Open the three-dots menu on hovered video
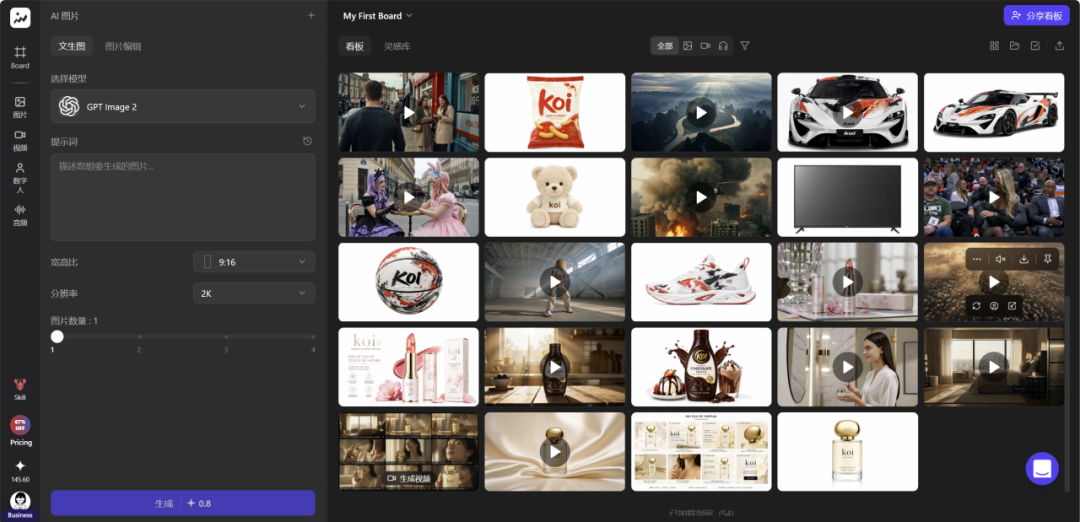The height and width of the screenshot is (522, 1080). click(977, 259)
